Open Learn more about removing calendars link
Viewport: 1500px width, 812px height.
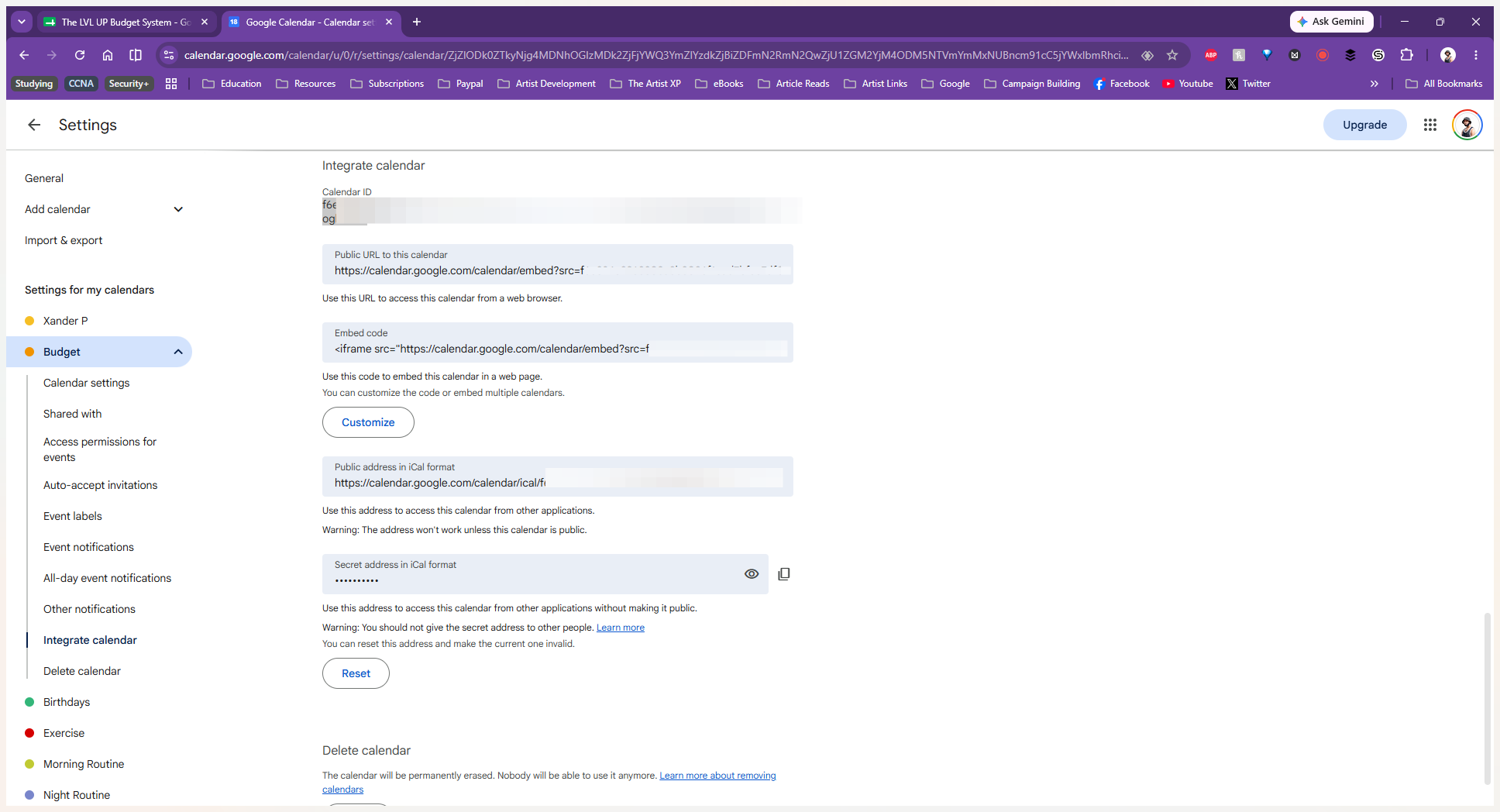click(717, 776)
